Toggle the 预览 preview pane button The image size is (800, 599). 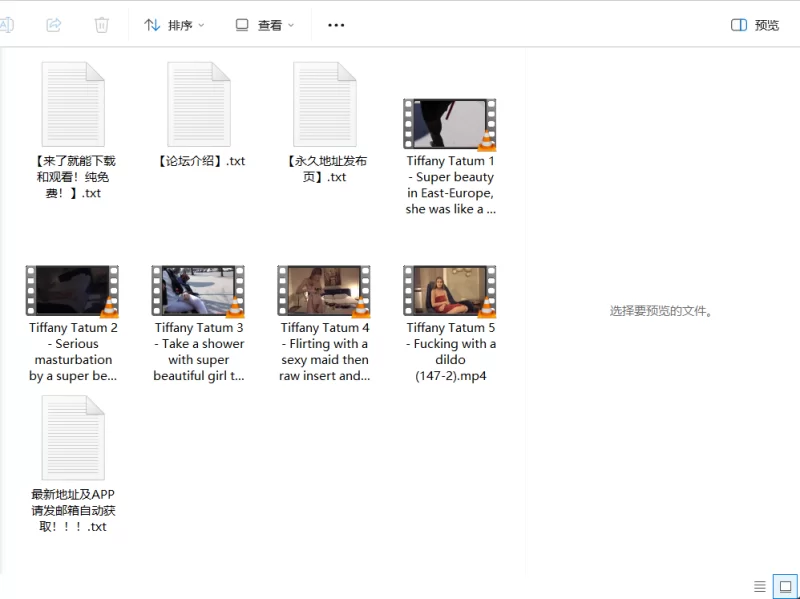click(x=755, y=25)
